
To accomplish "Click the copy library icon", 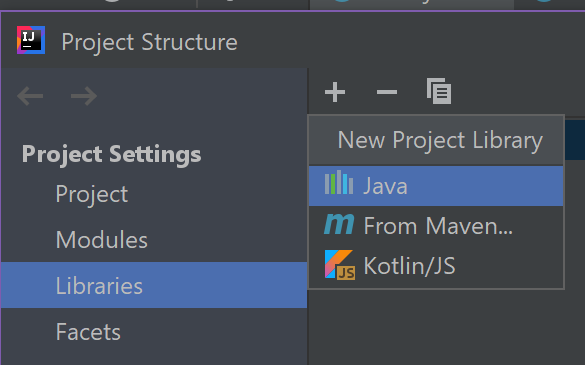I will point(439,91).
